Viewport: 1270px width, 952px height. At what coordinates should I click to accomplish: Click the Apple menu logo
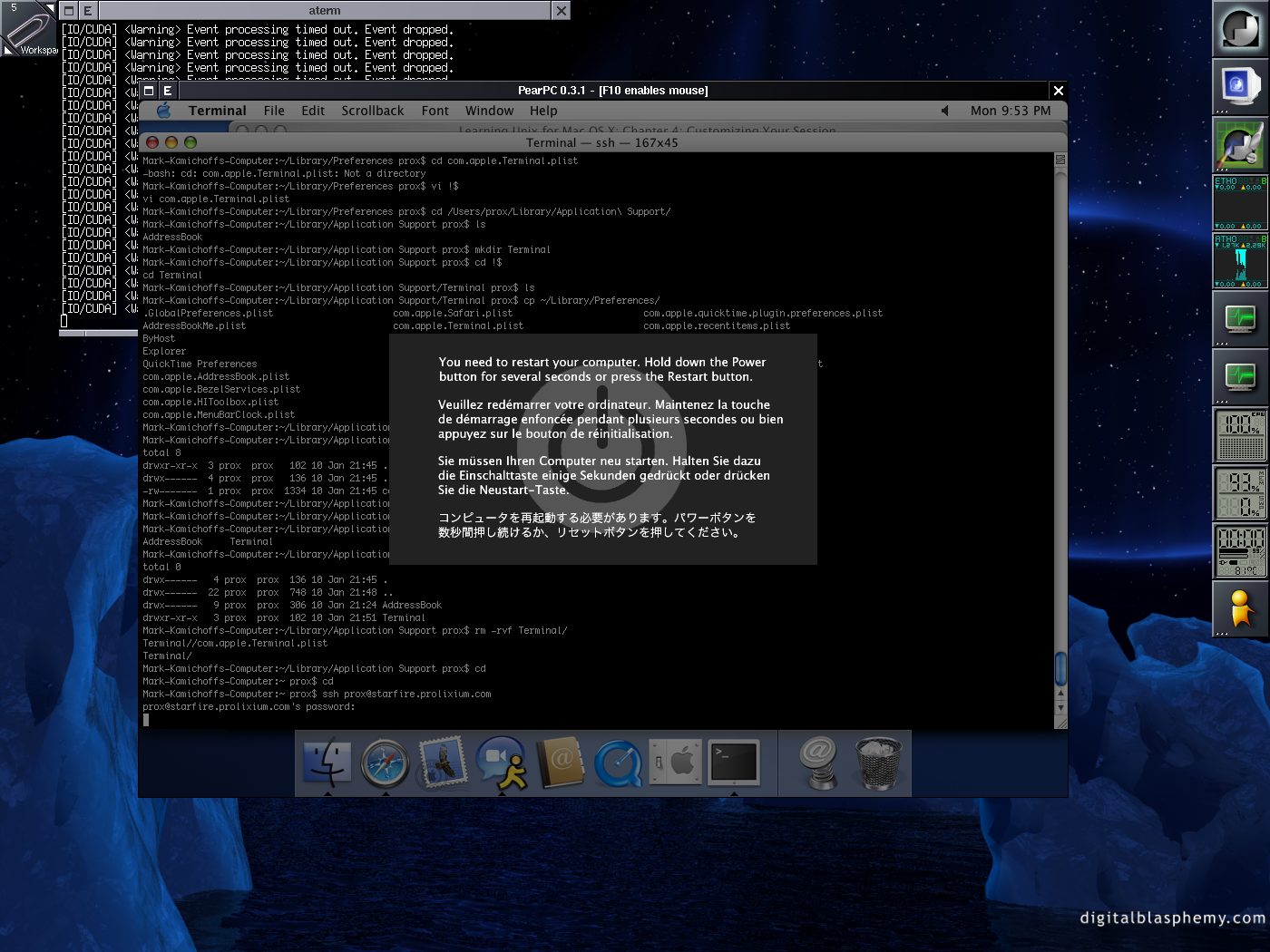click(164, 111)
